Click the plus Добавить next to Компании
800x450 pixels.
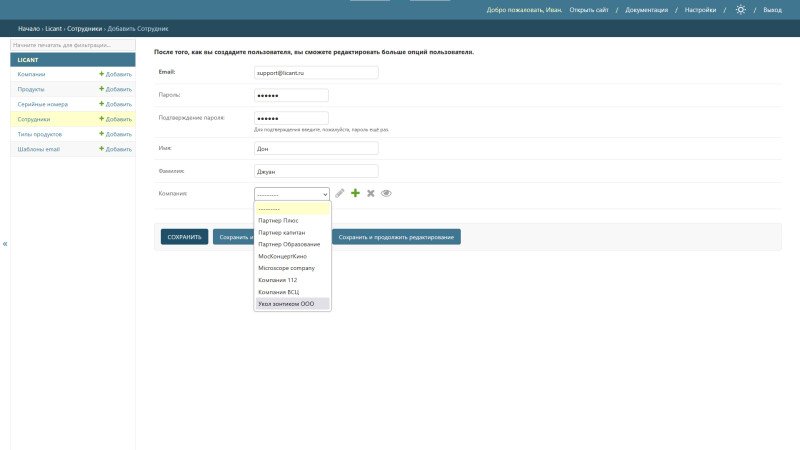pos(115,74)
